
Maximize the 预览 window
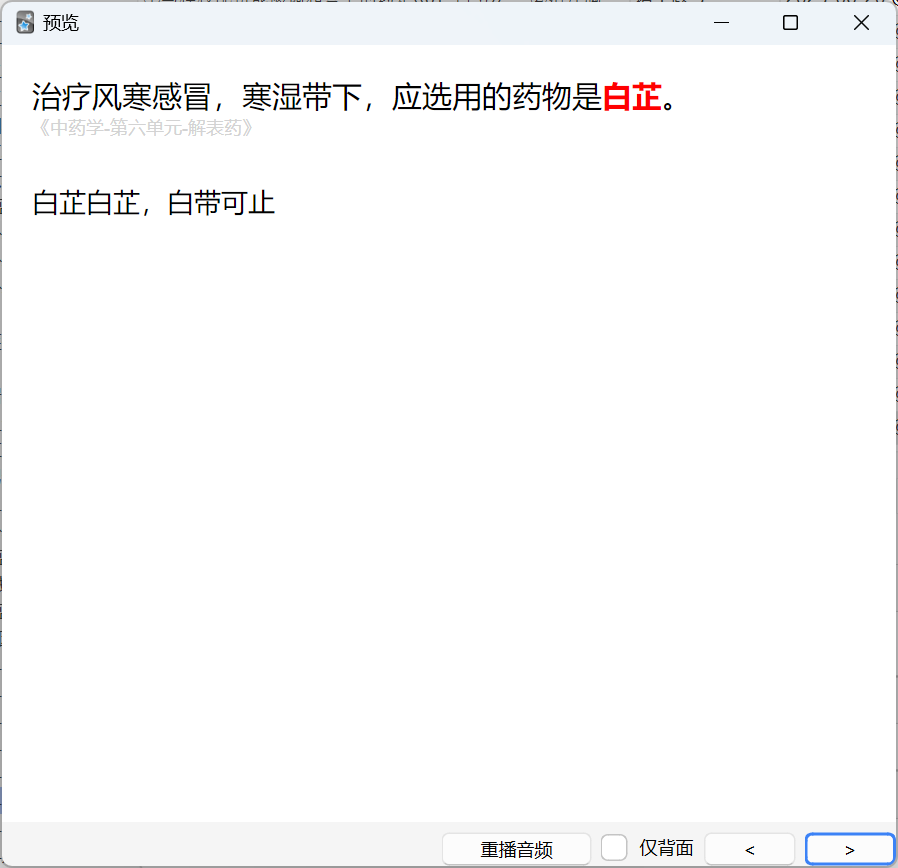(790, 23)
